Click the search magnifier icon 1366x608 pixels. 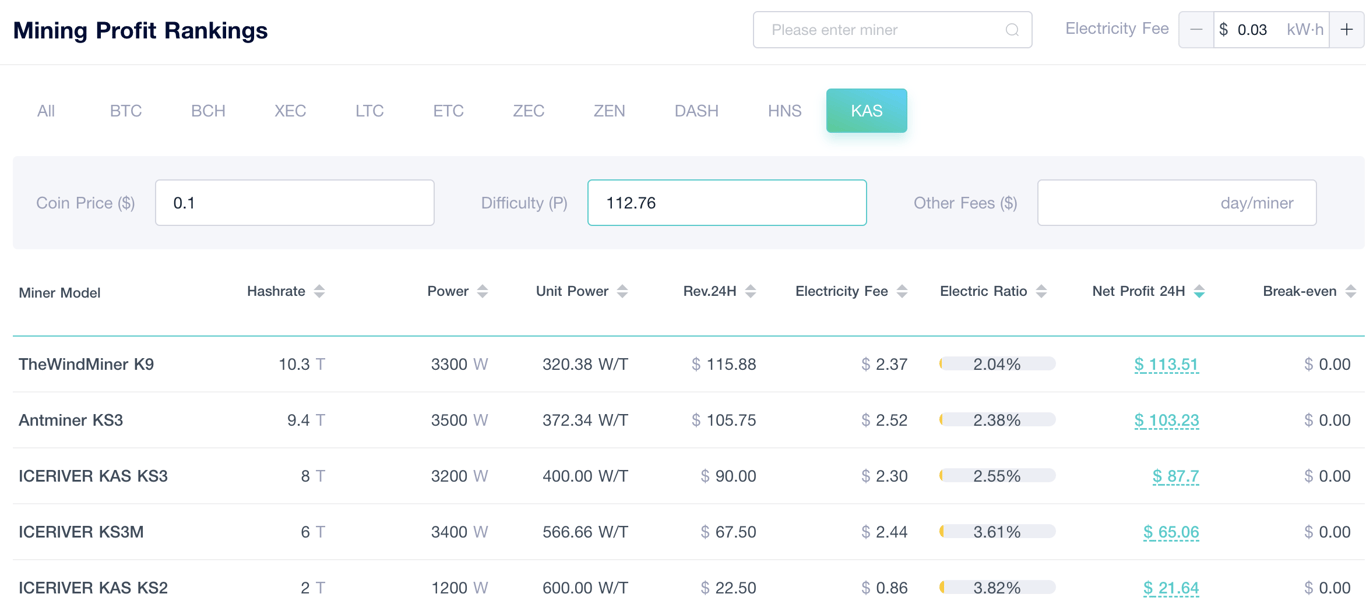1012,30
